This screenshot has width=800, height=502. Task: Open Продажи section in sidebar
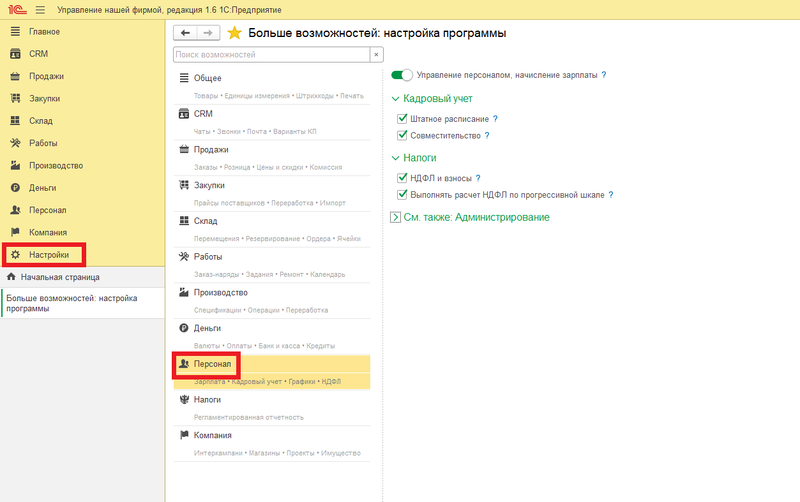(46, 76)
